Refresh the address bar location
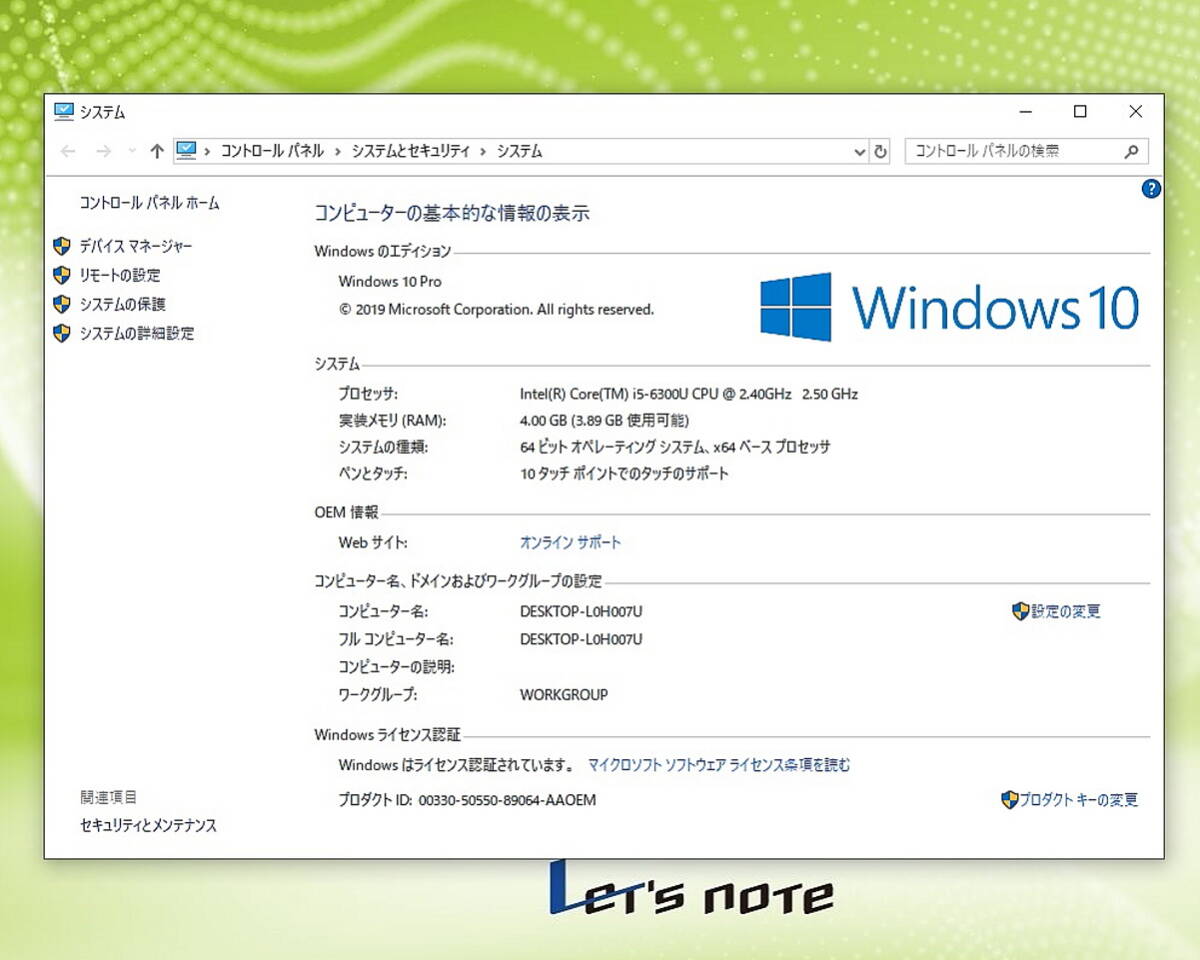 click(881, 152)
